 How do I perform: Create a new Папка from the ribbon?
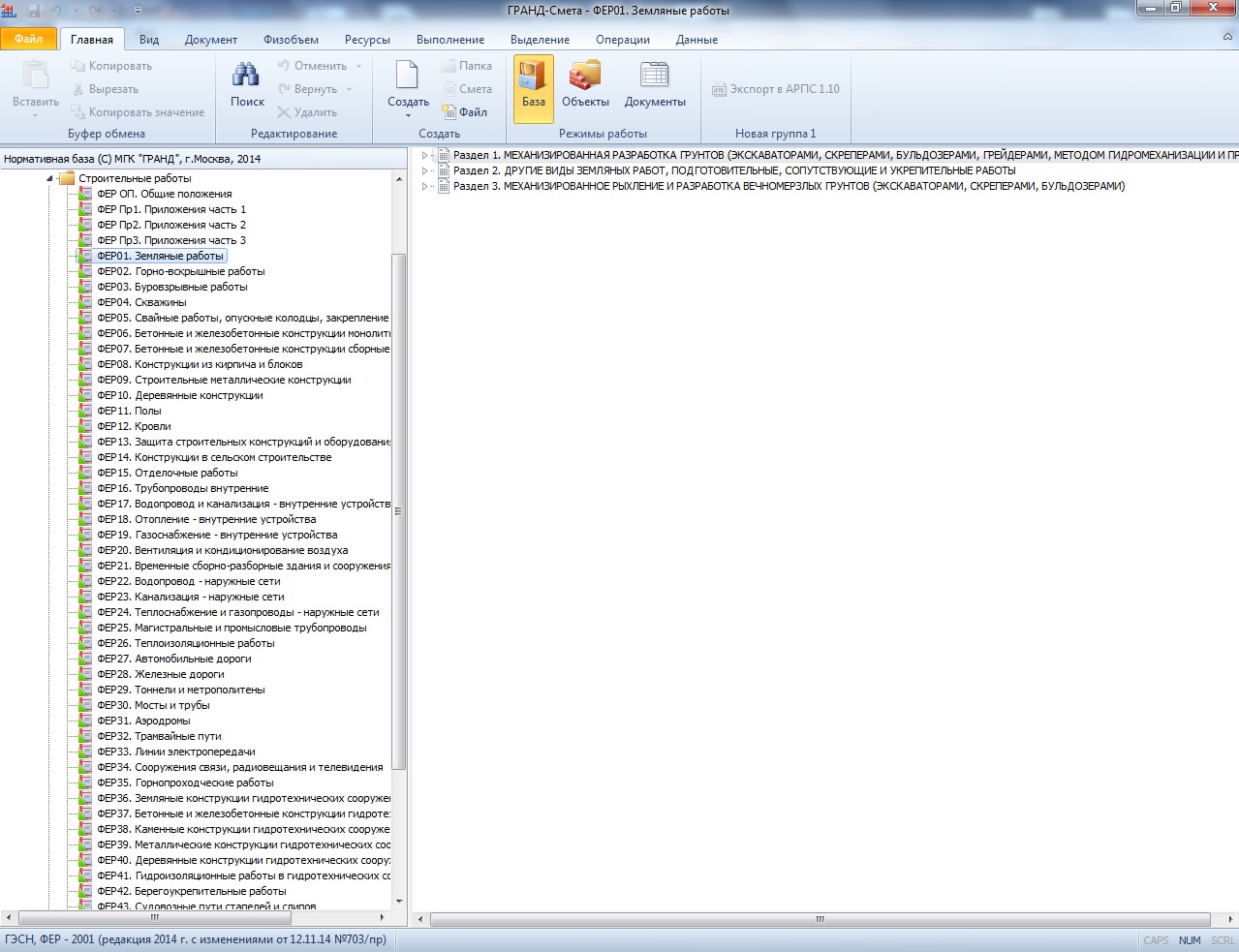[467, 66]
